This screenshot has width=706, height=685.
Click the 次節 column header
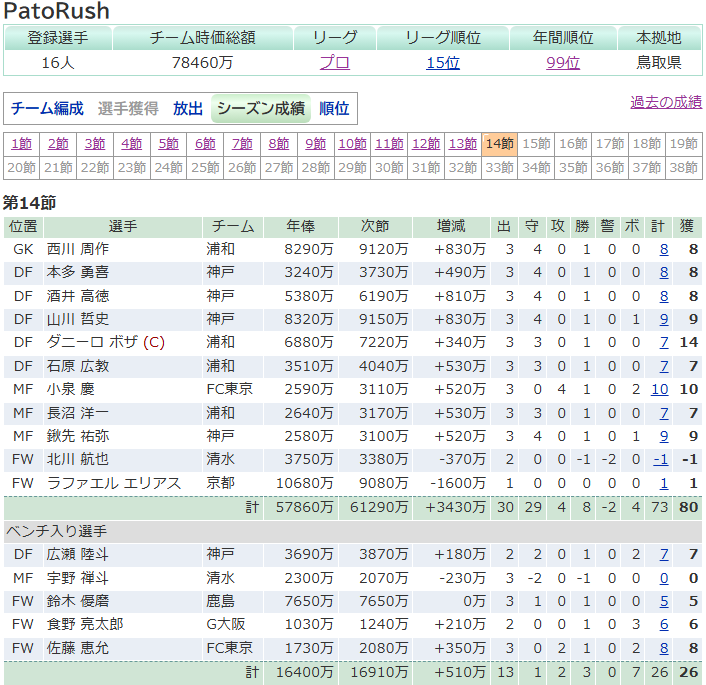pyautogui.click(x=375, y=226)
